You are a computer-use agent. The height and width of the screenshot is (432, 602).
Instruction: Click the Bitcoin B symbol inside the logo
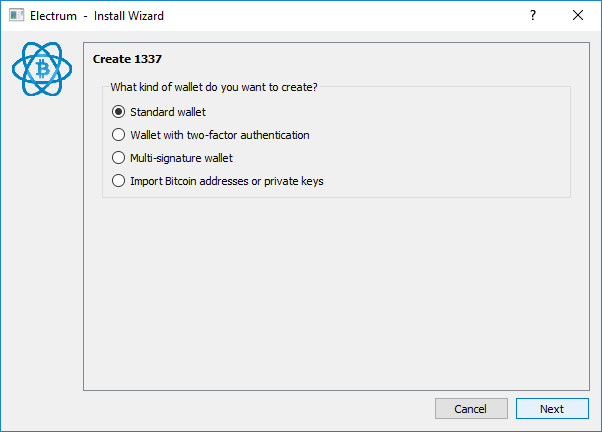tap(43, 70)
